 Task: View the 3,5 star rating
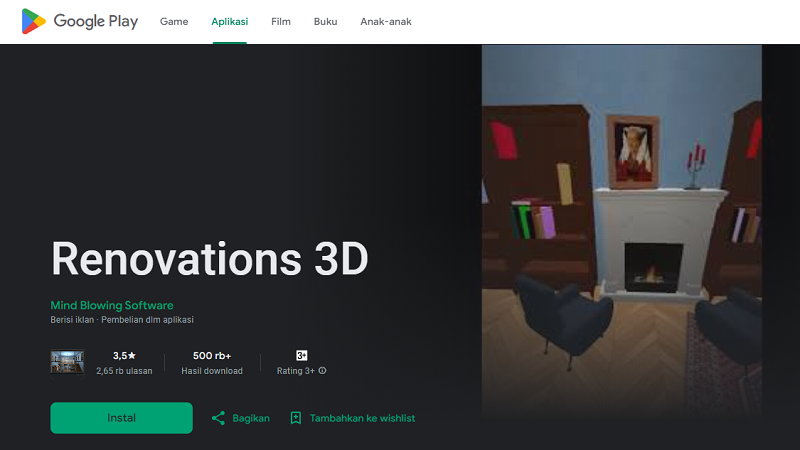point(124,356)
